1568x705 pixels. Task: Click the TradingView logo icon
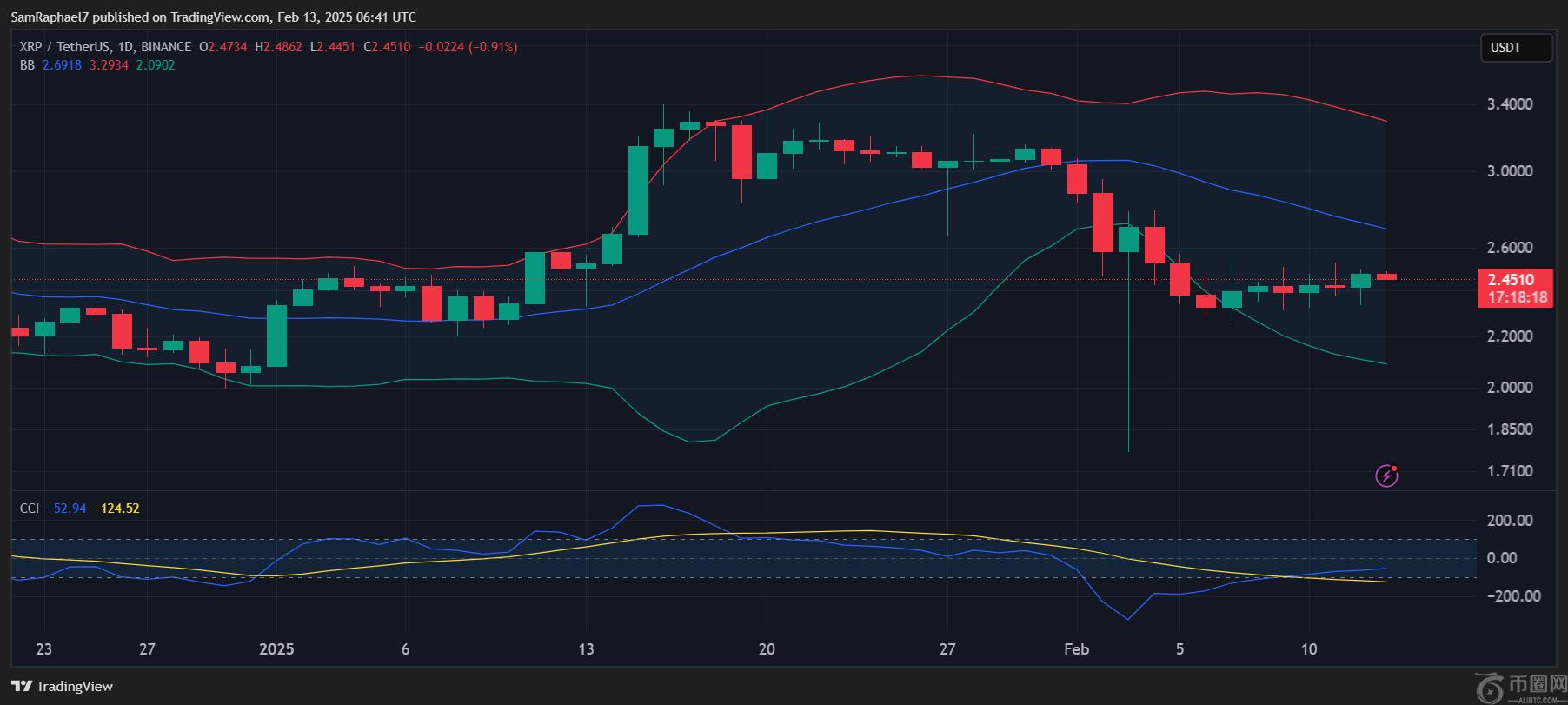(x=22, y=686)
